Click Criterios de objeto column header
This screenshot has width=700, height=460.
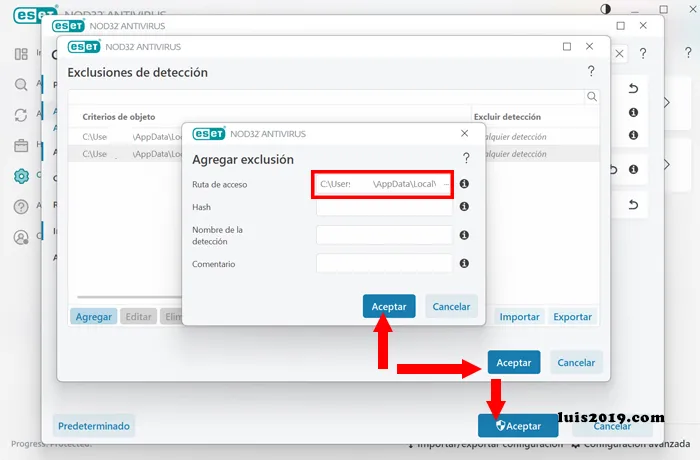click(x=119, y=117)
